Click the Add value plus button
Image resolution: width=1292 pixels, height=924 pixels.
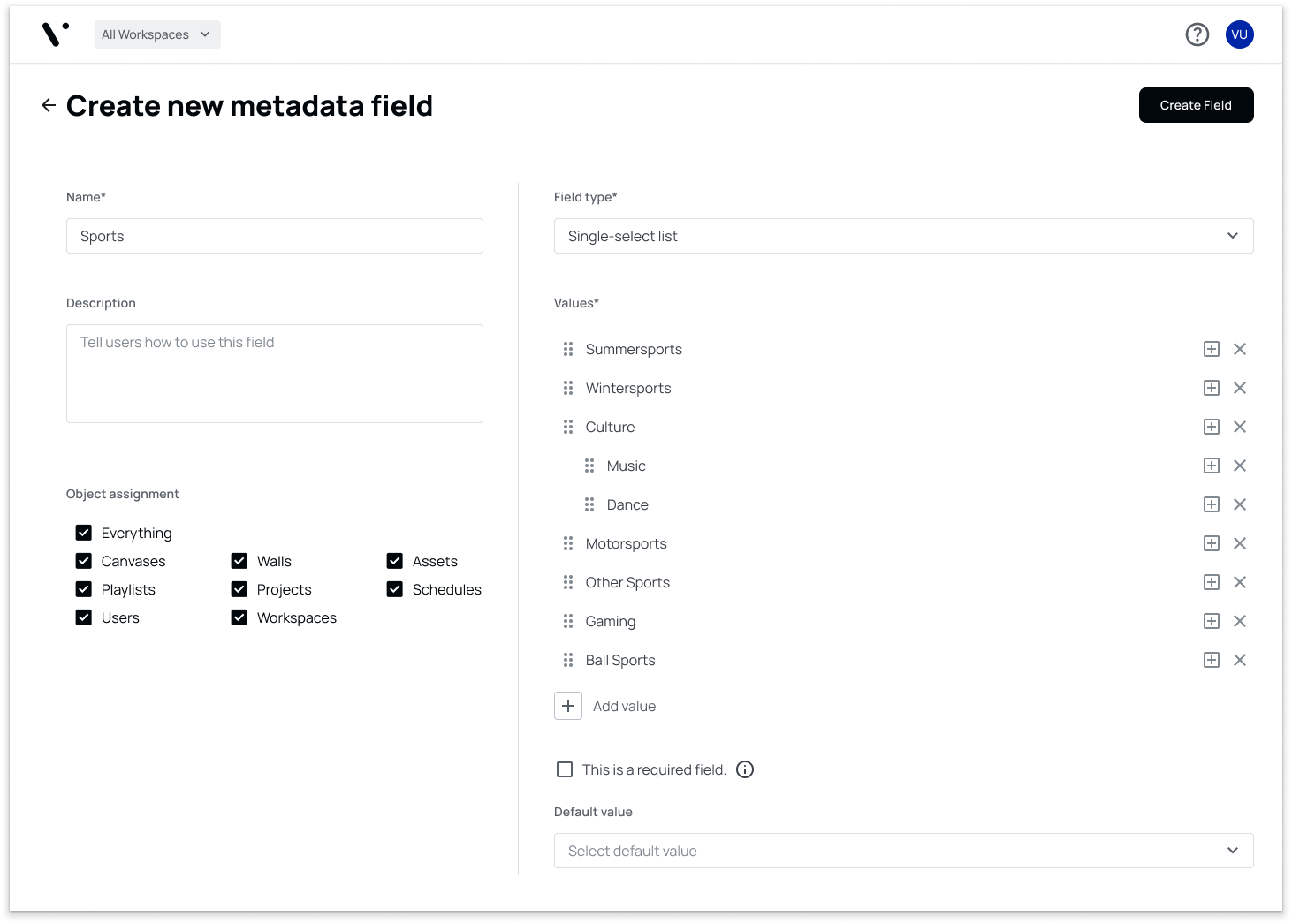pos(568,706)
